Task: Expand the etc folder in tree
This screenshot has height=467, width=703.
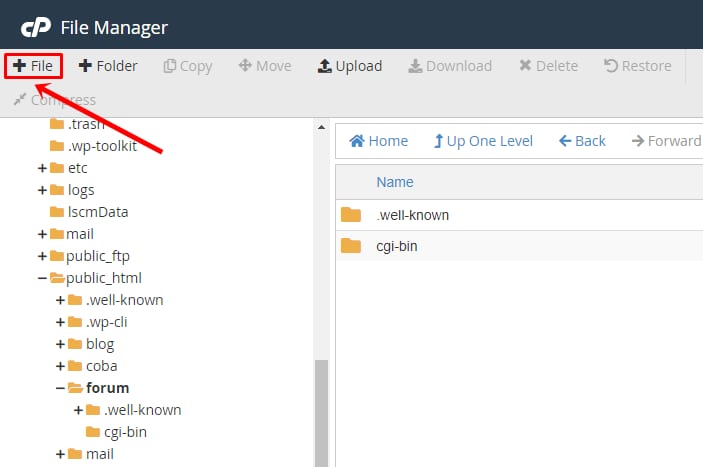Action: [42, 168]
